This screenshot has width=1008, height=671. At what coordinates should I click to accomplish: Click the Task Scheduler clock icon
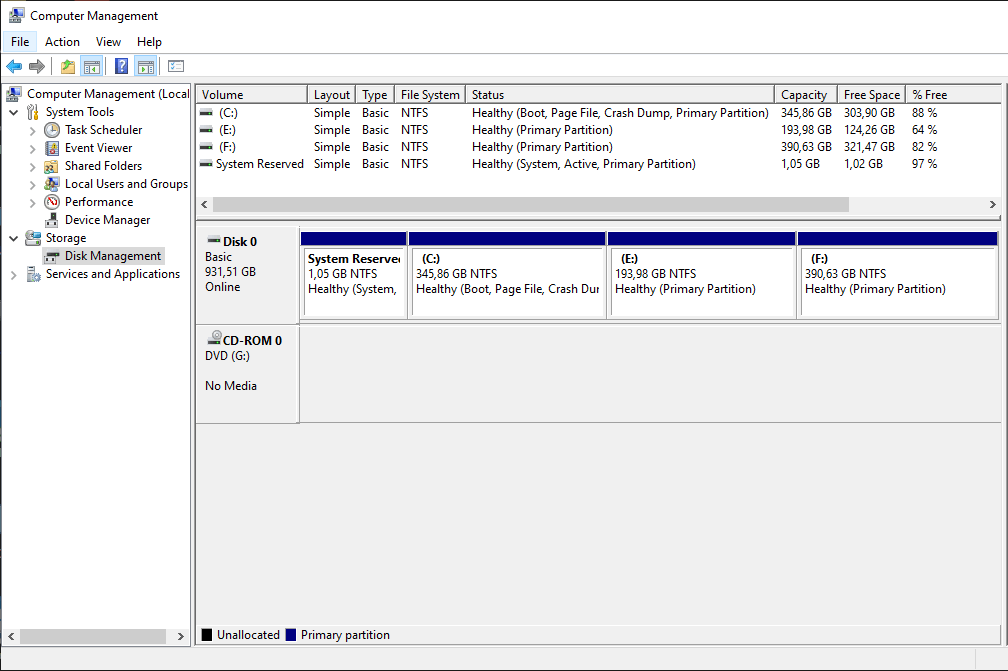[52, 130]
